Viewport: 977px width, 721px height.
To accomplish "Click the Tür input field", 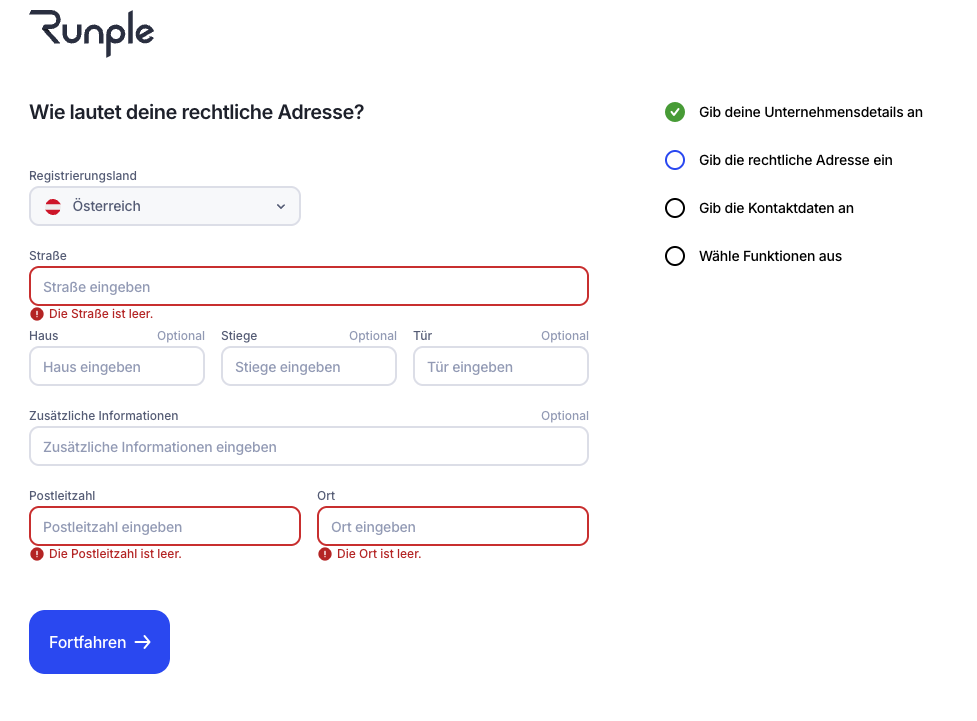I will (501, 367).
